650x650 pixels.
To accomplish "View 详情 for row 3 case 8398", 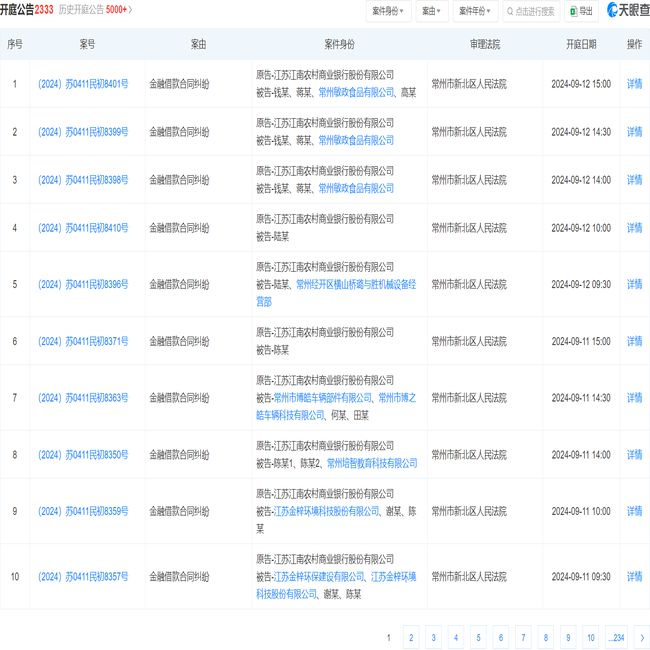I will pos(634,180).
